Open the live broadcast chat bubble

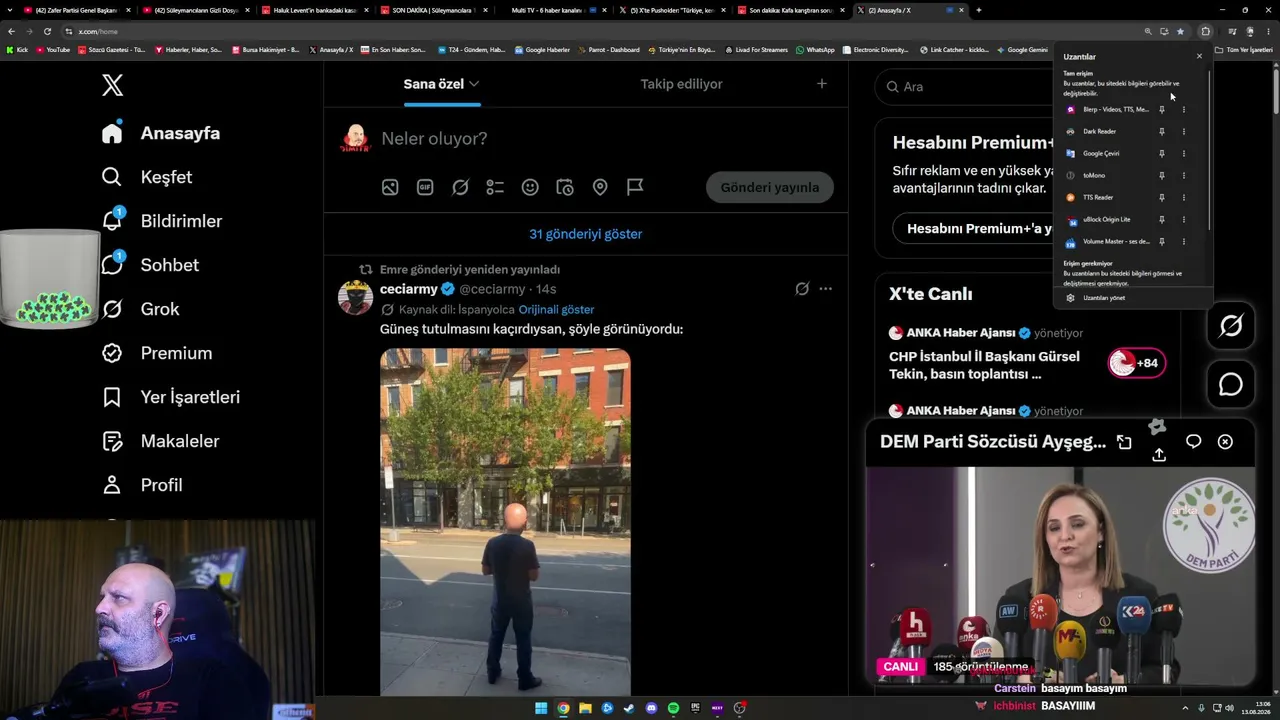[1193, 442]
